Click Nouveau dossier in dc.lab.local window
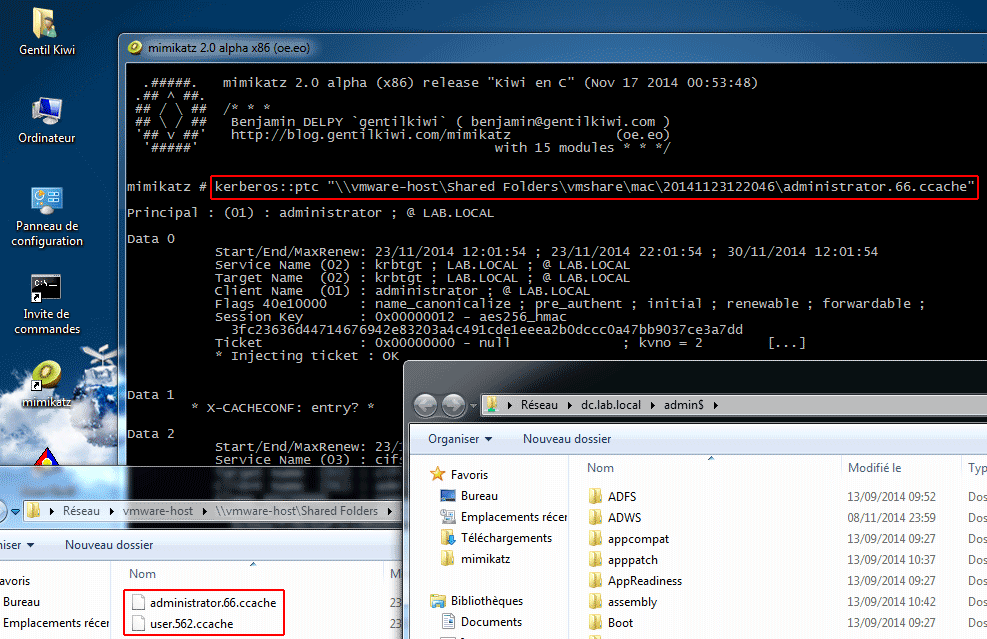 [x=567, y=439]
